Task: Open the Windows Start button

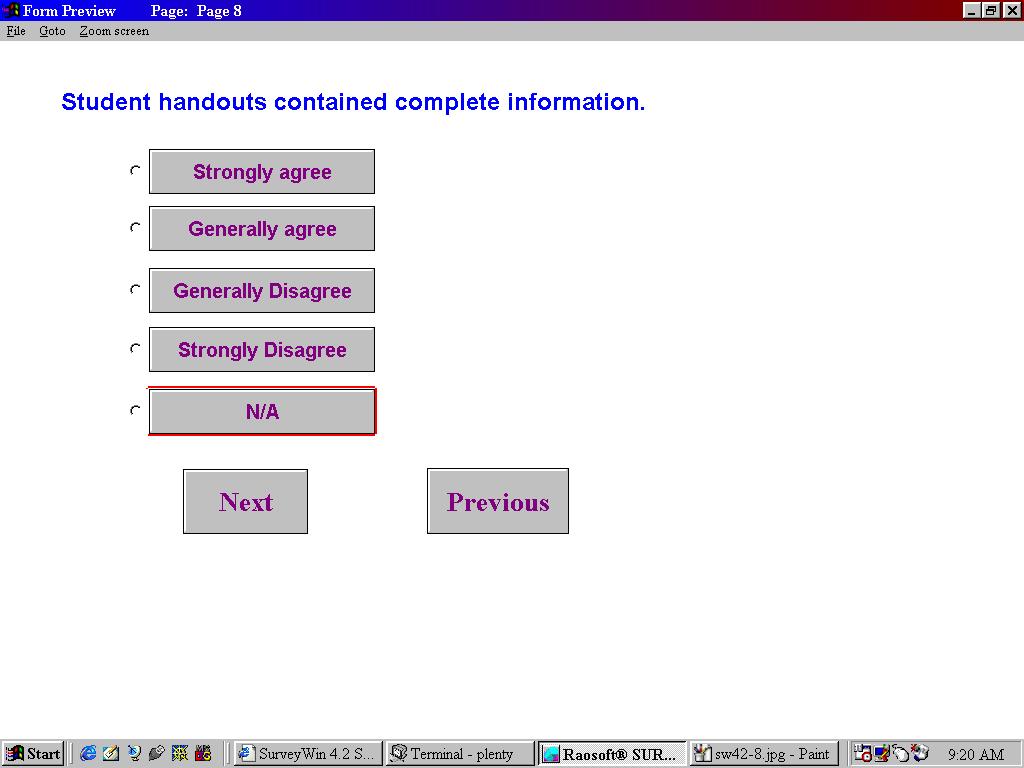Action: point(33,754)
